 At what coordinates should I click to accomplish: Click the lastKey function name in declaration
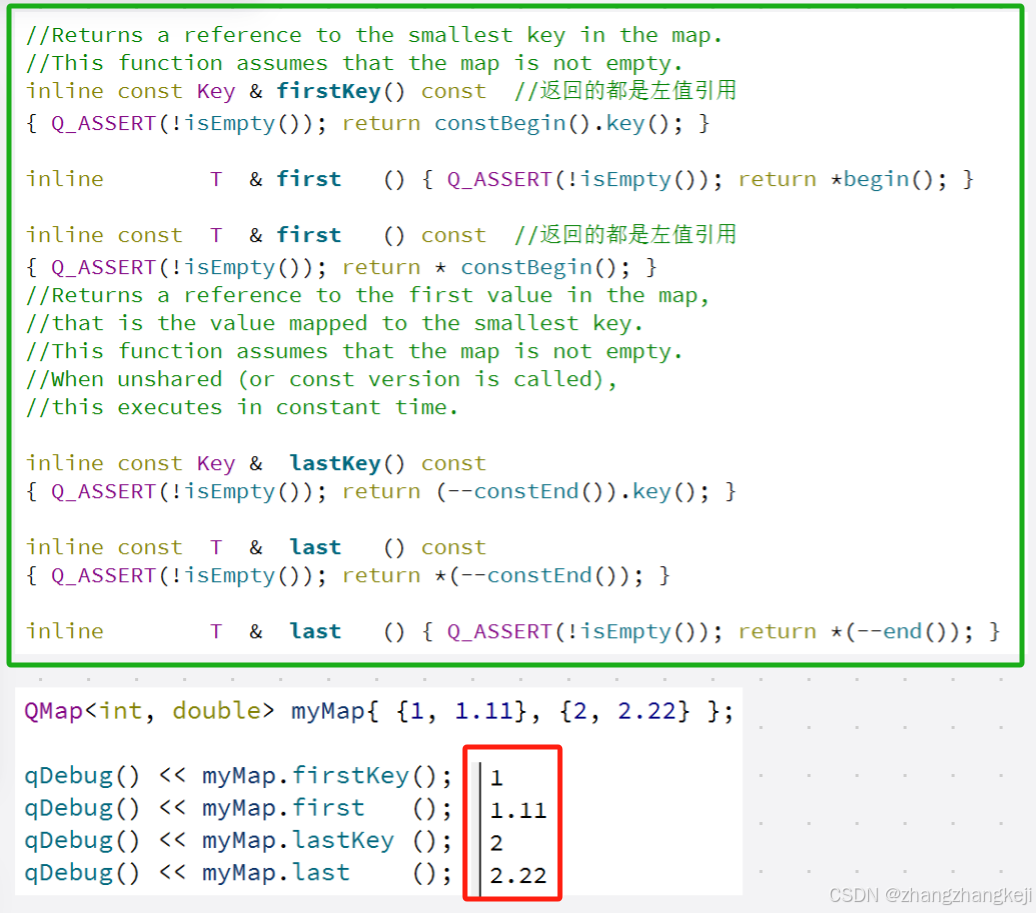coord(335,463)
